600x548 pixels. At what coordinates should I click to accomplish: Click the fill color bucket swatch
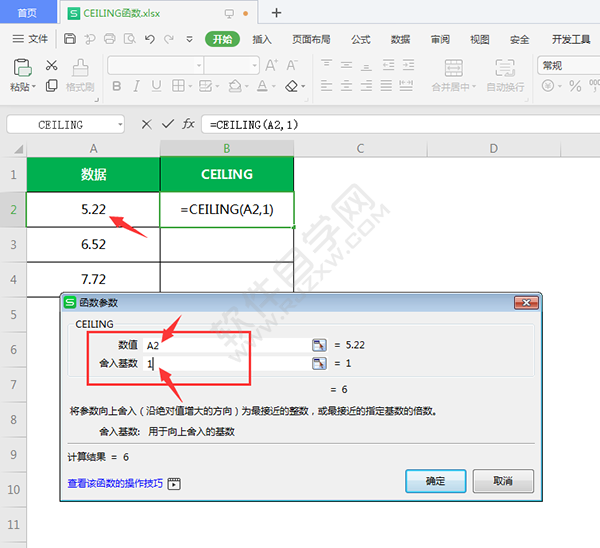click(x=235, y=86)
